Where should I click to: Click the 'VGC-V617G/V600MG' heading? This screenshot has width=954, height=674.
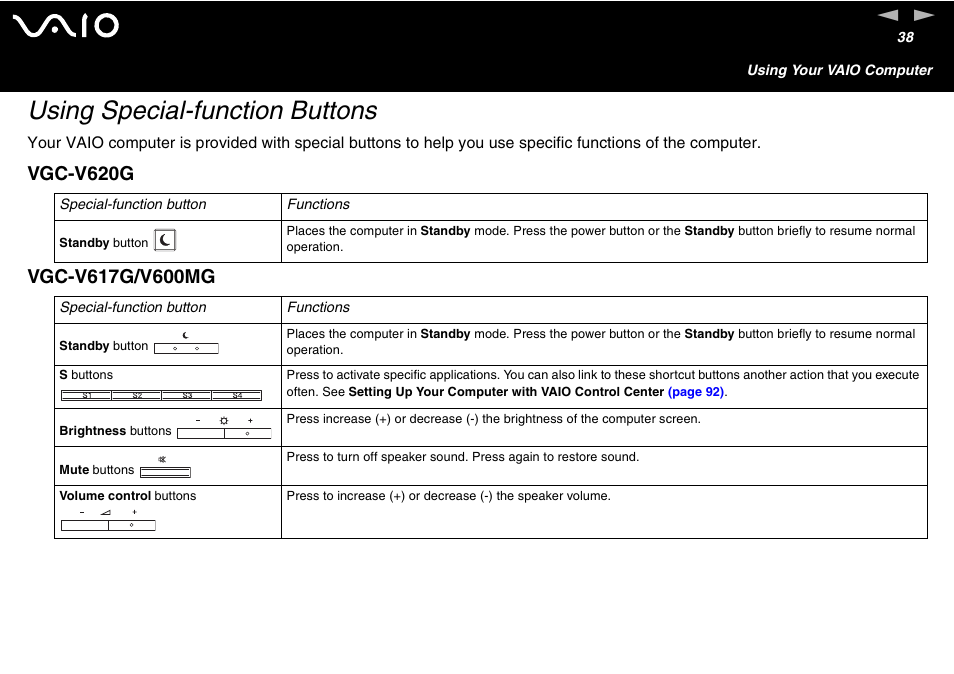click(121, 277)
